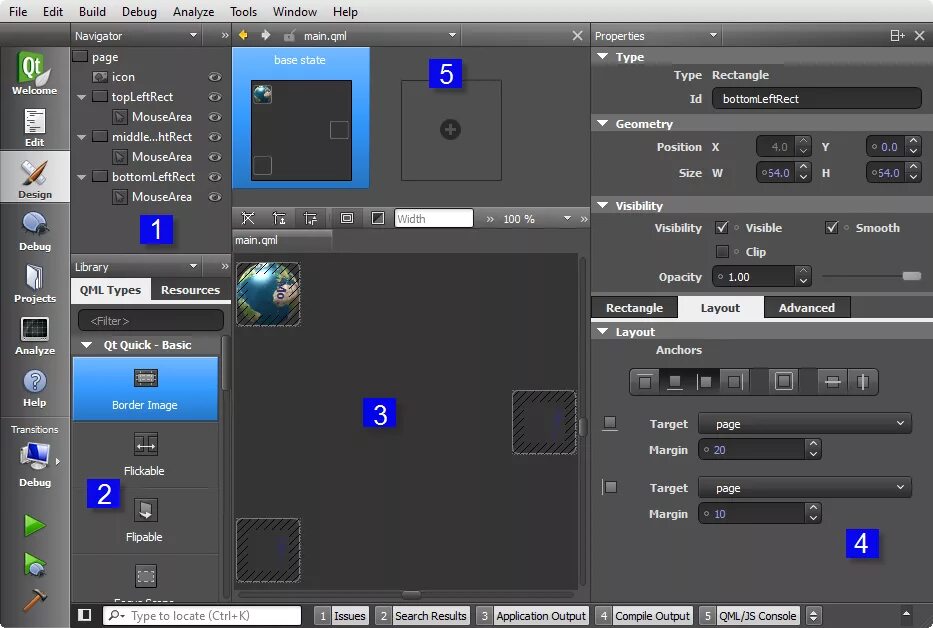Toggle visibility of topLeftRect
The height and width of the screenshot is (628, 933).
(215, 97)
